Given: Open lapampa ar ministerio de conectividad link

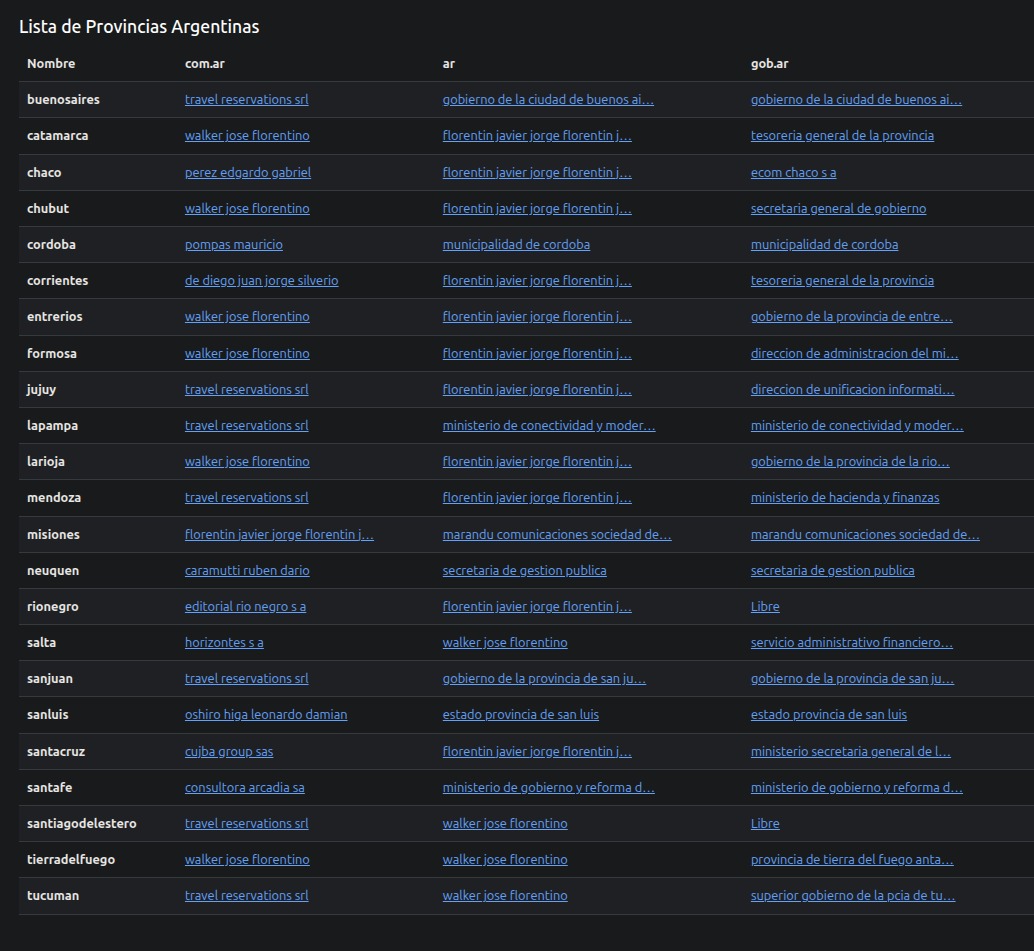Looking at the screenshot, I should (549, 426).
